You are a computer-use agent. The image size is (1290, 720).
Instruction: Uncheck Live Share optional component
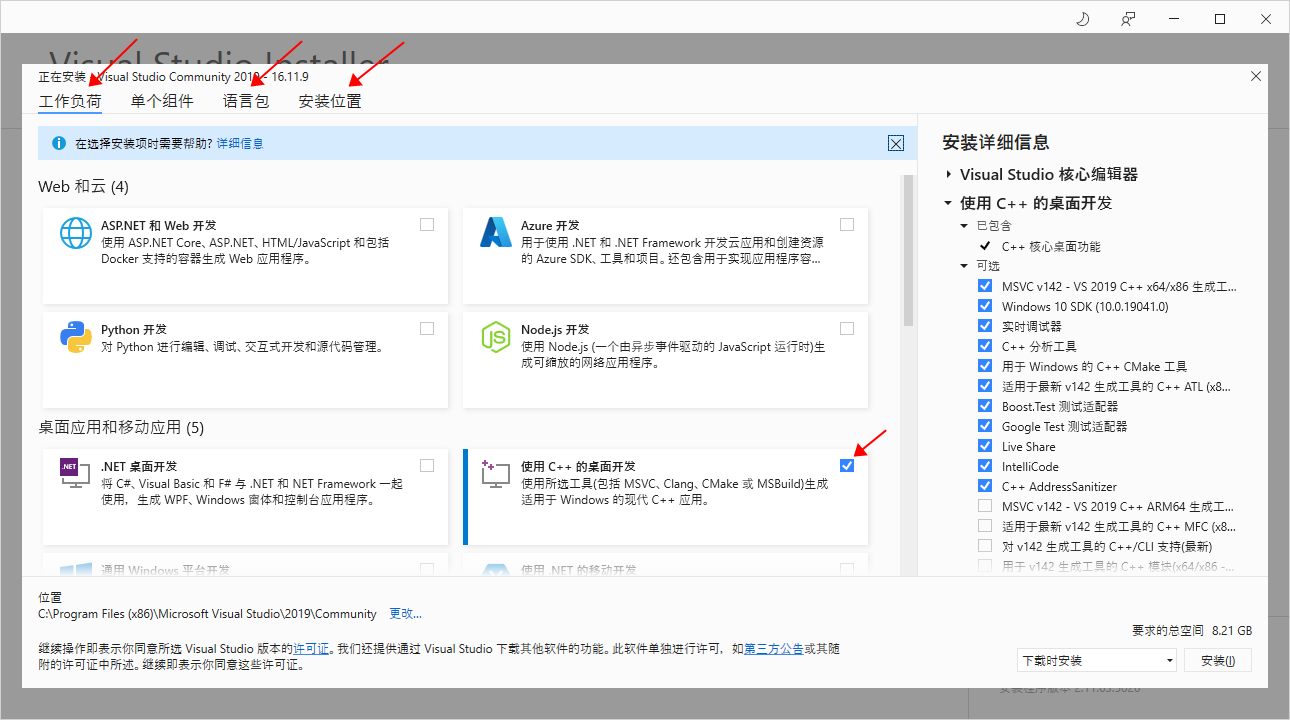[x=985, y=446]
